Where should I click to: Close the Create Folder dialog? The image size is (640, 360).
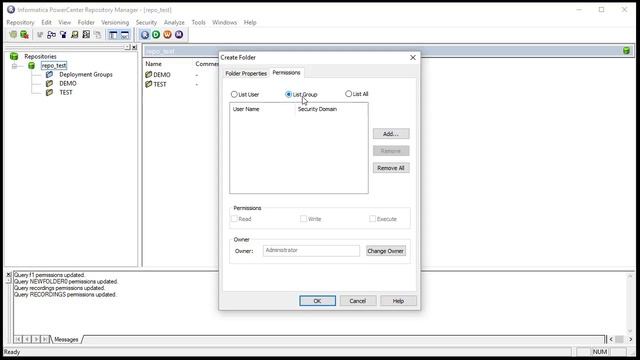click(x=413, y=58)
